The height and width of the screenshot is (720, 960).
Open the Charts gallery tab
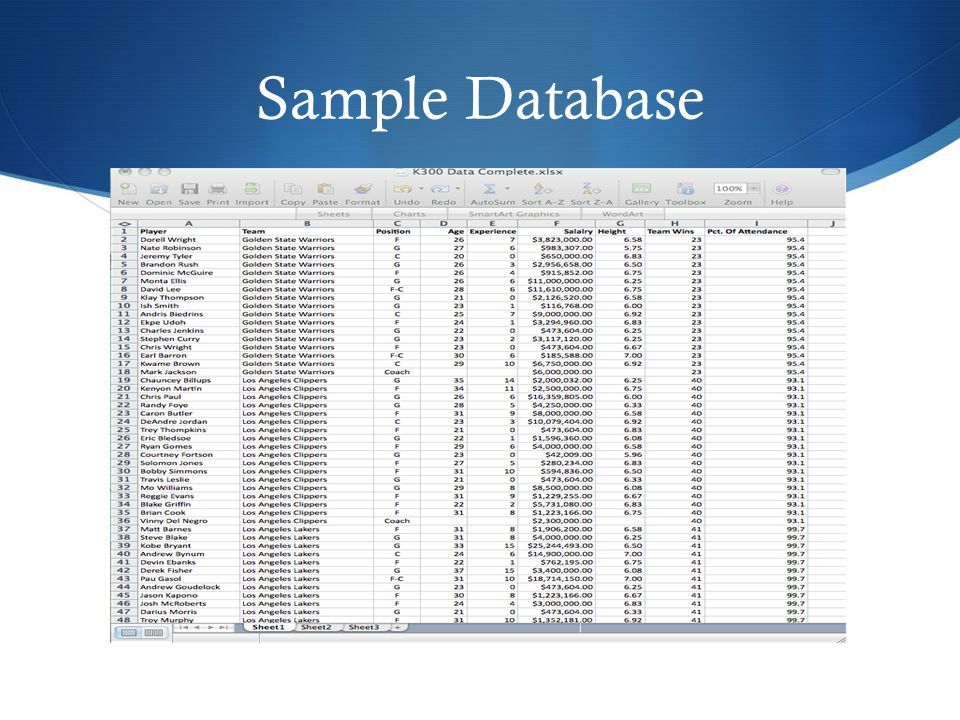[409, 214]
